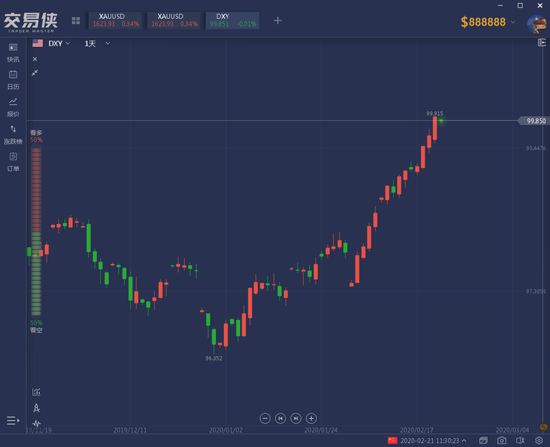Take a screenshot with the camera icon
The width and height of the screenshot is (550, 447).
502,440
